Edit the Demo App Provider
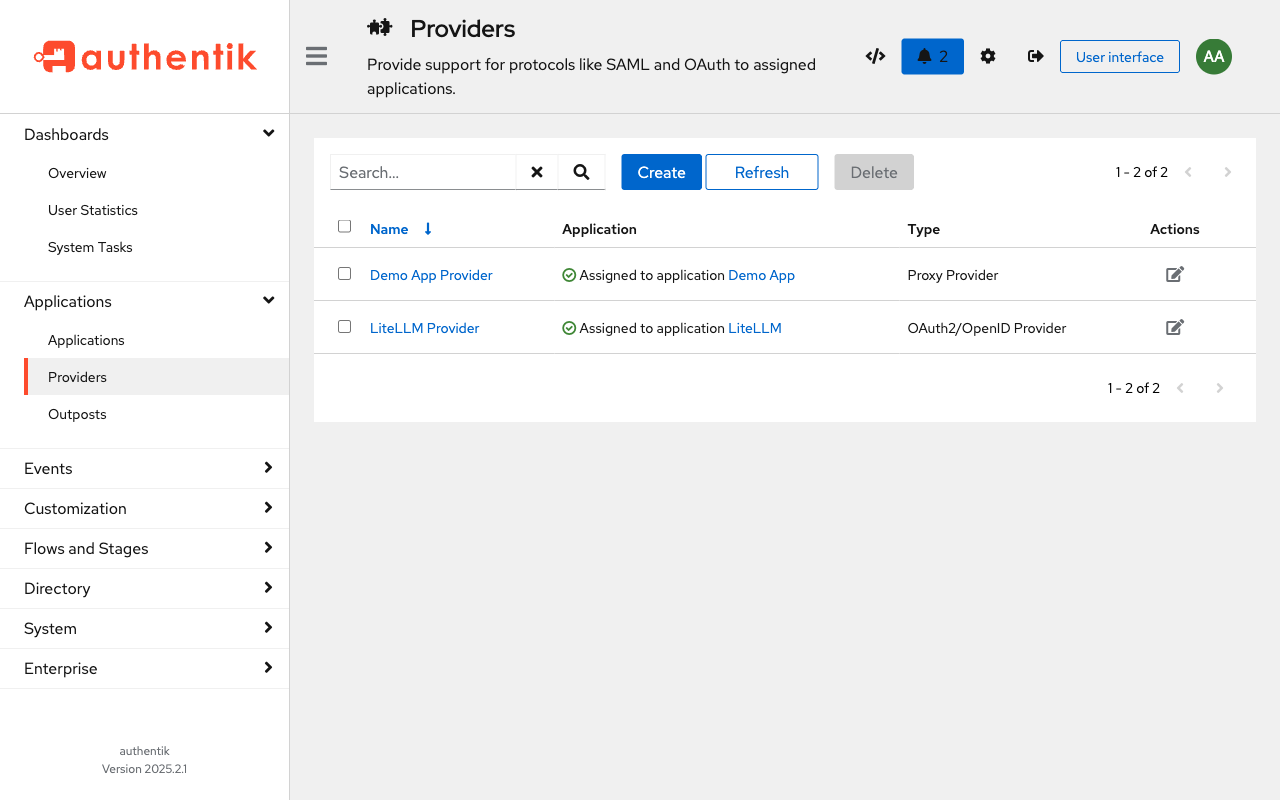 click(1175, 274)
